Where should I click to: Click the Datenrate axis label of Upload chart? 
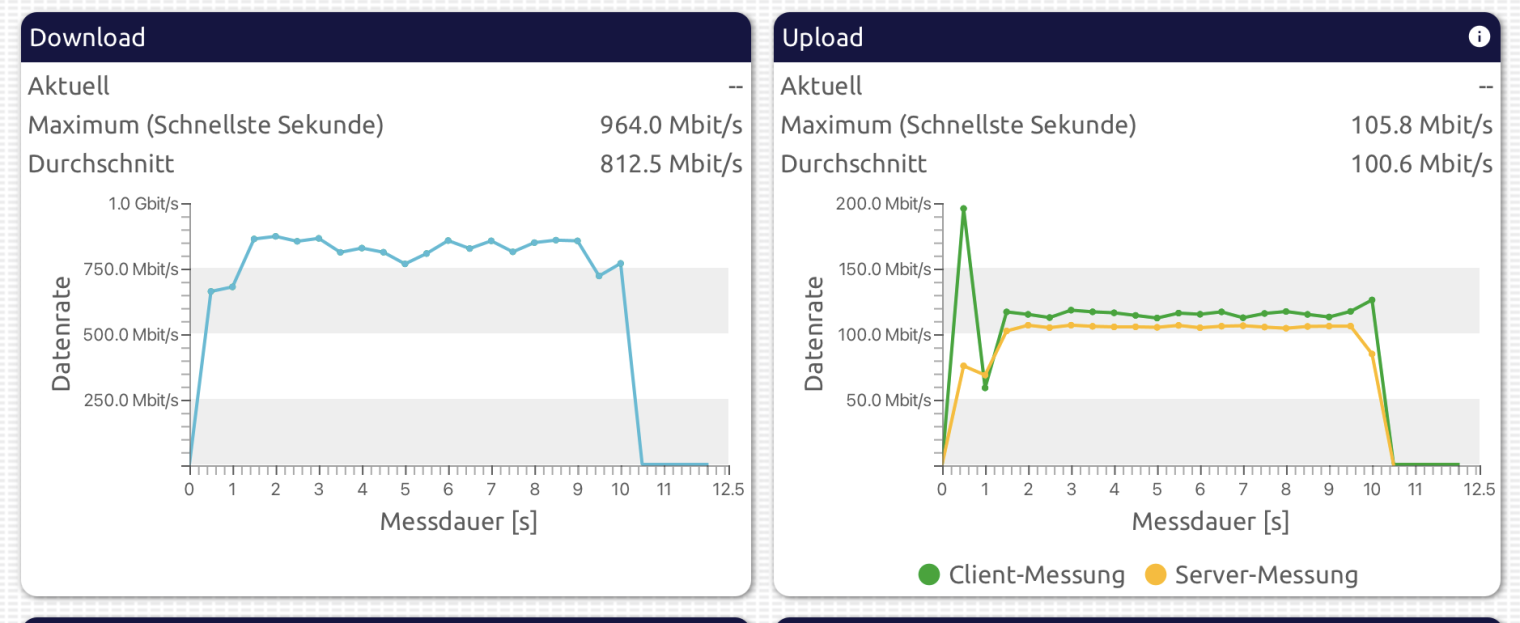pyautogui.click(x=814, y=333)
